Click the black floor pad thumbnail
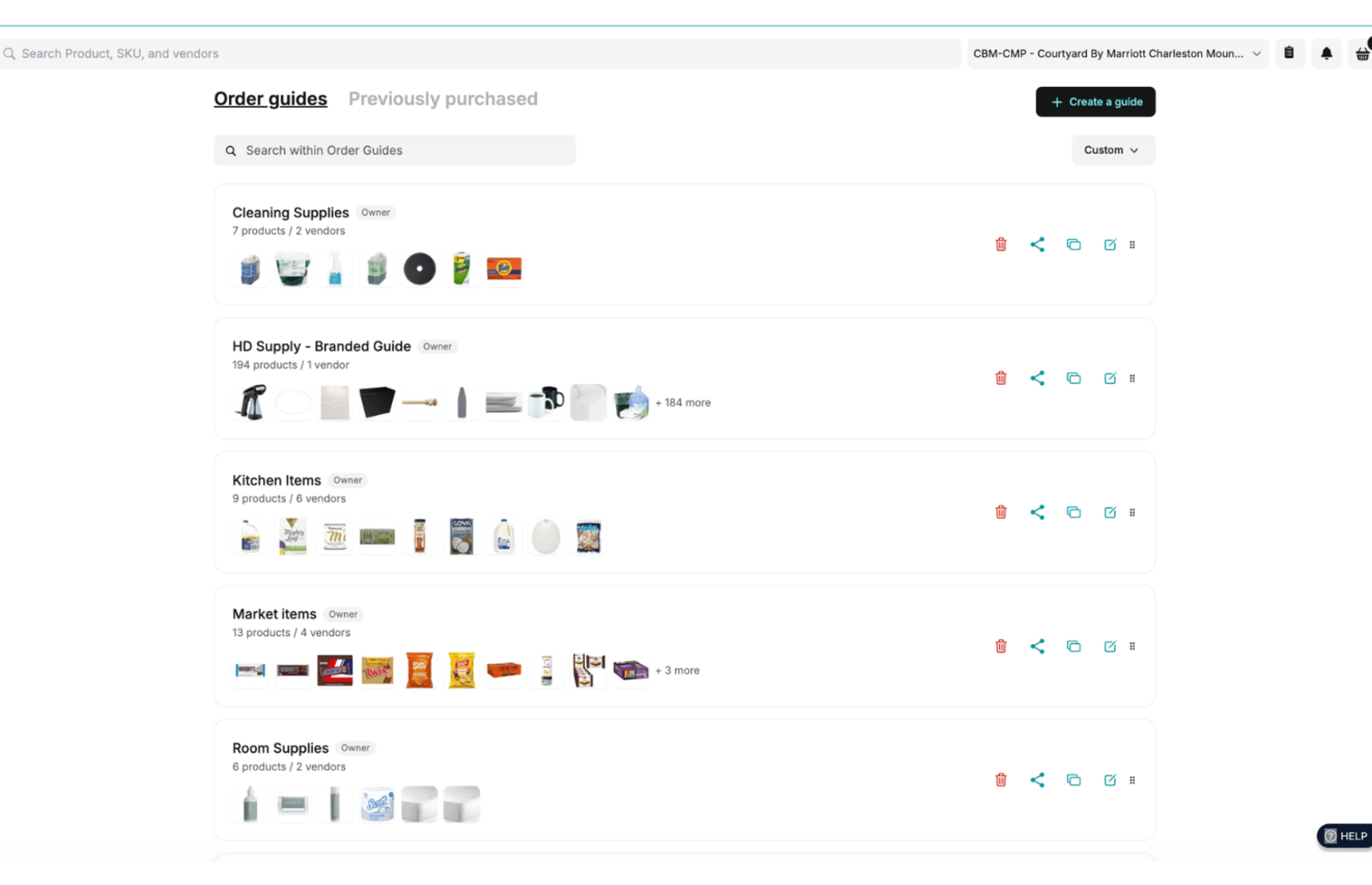The width and height of the screenshot is (1372, 885). (x=419, y=269)
